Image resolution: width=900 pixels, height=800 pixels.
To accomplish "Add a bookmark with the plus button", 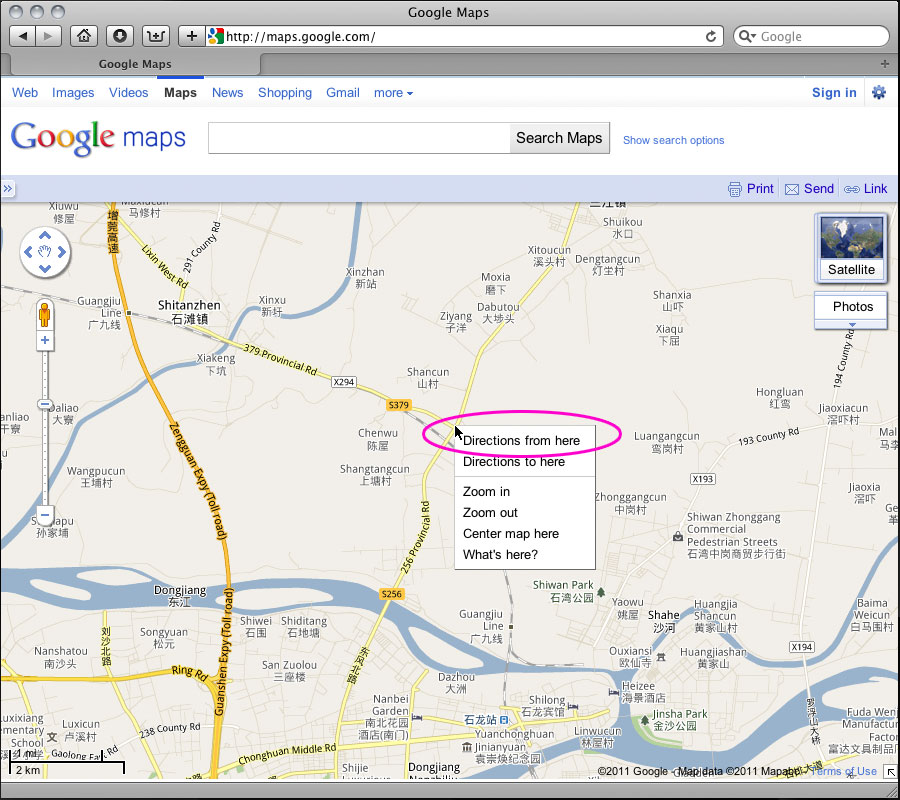I will pyautogui.click(x=192, y=36).
